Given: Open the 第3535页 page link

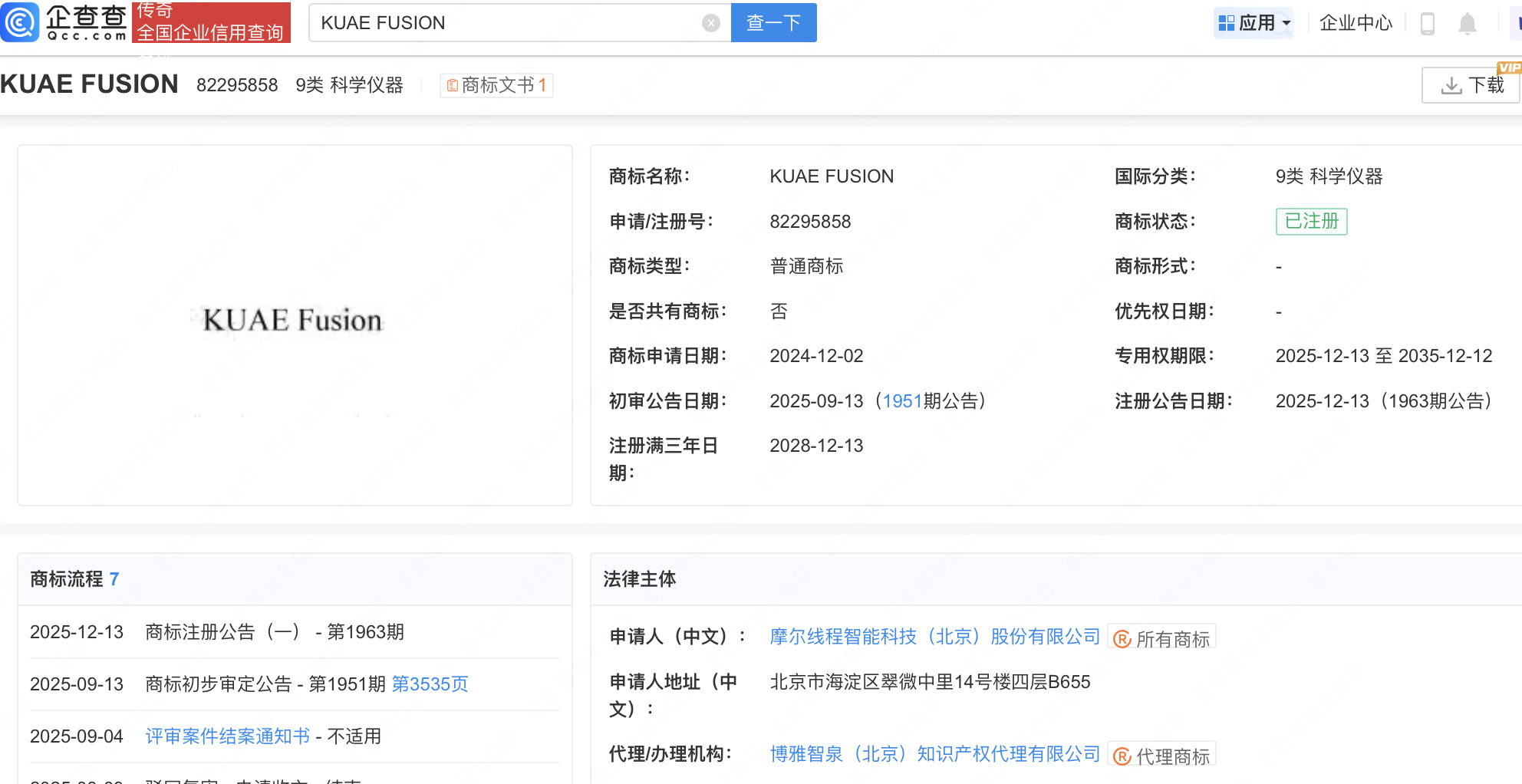Looking at the screenshot, I should (430, 684).
